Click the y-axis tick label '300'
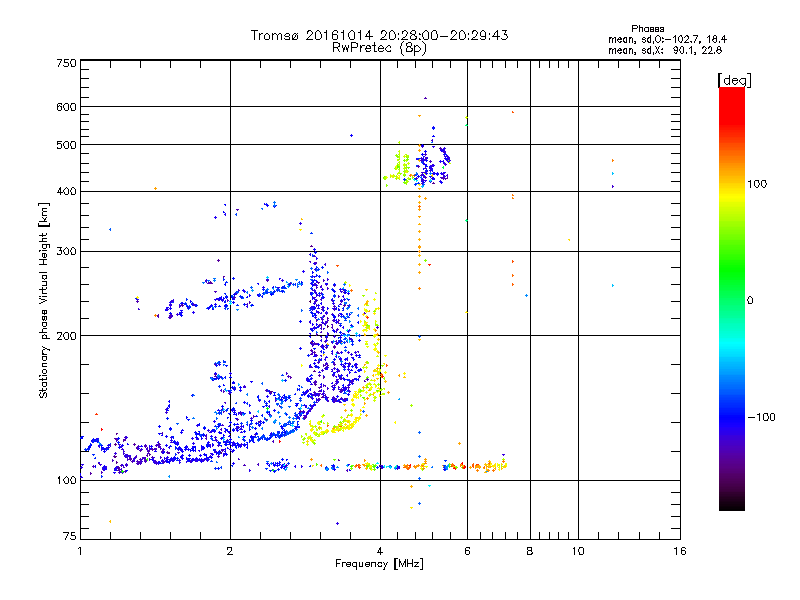Screen dimensions: 800x600 (66, 251)
